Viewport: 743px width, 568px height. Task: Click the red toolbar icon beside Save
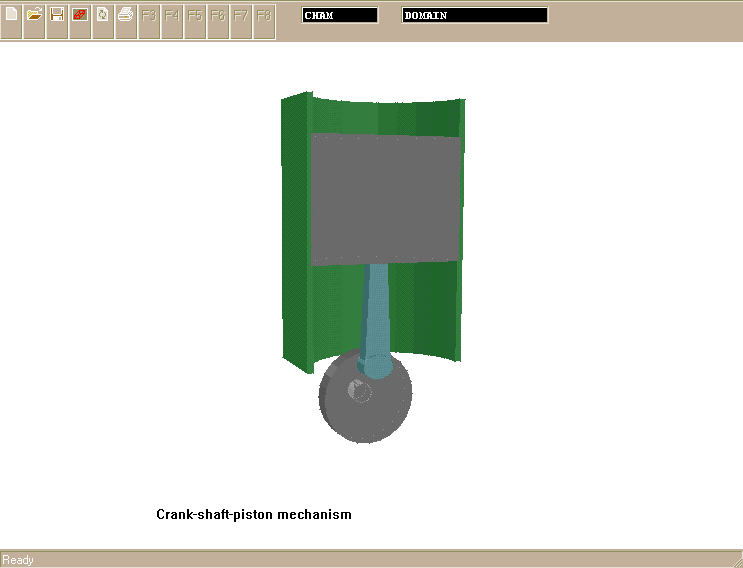coord(80,15)
